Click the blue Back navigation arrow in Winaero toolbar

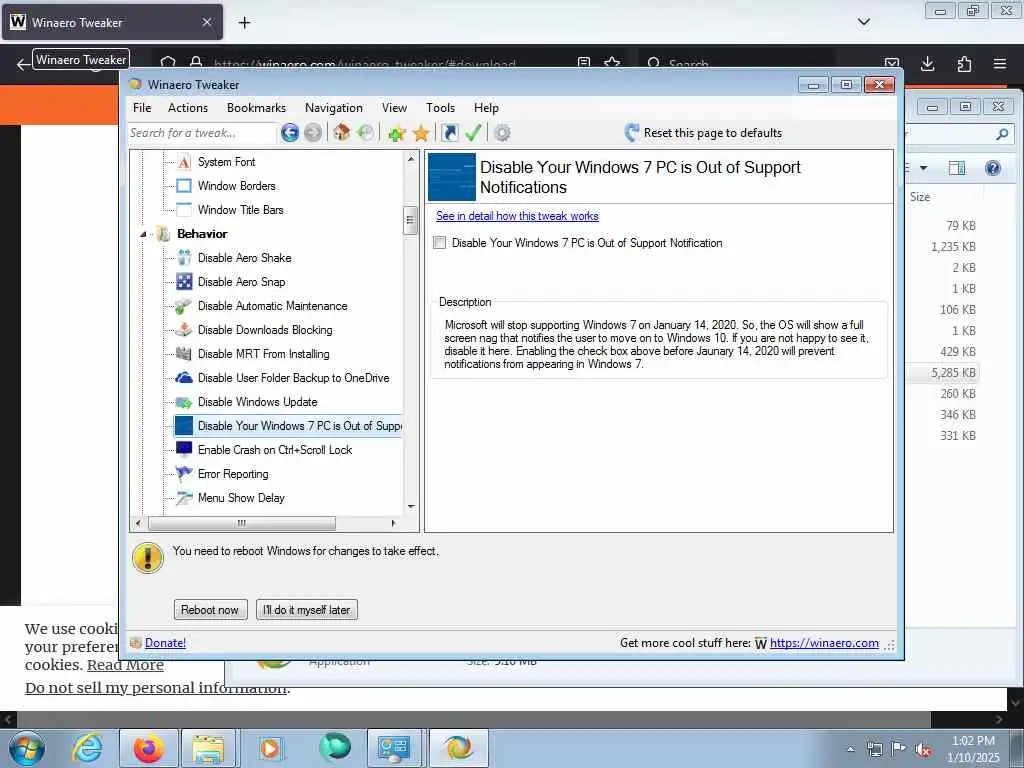click(290, 133)
